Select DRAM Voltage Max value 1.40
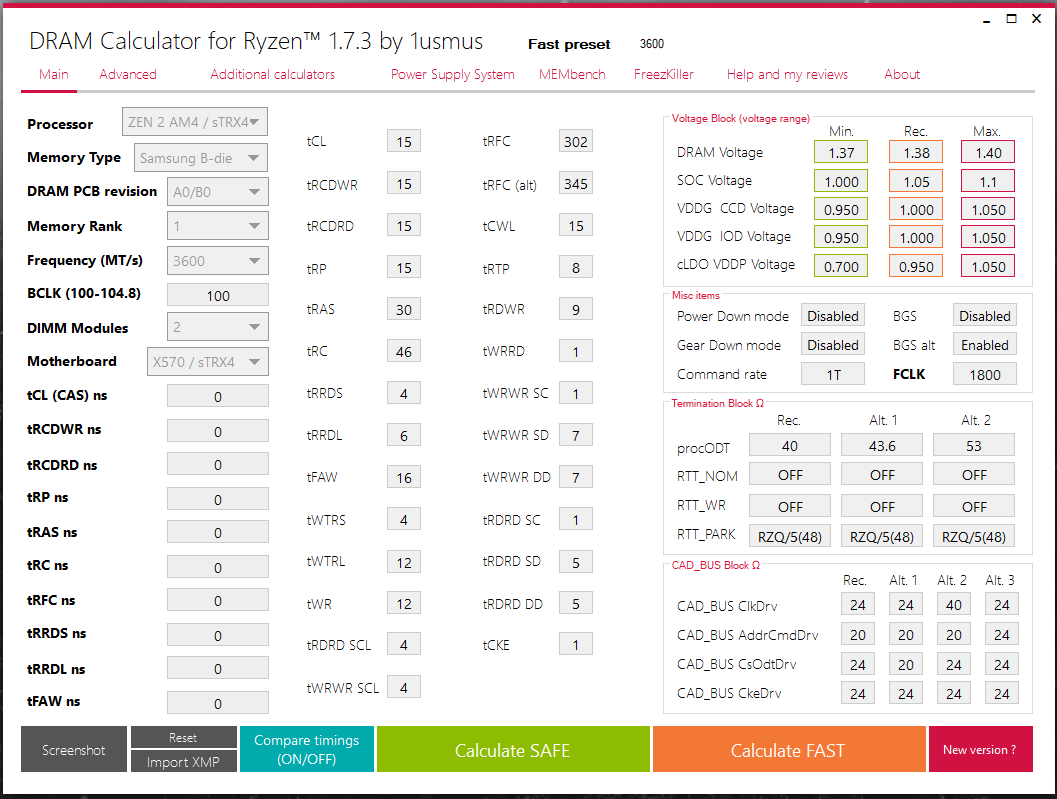Image resolution: width=1057 pixels, height=799 pixels. (x=988, y=152)
